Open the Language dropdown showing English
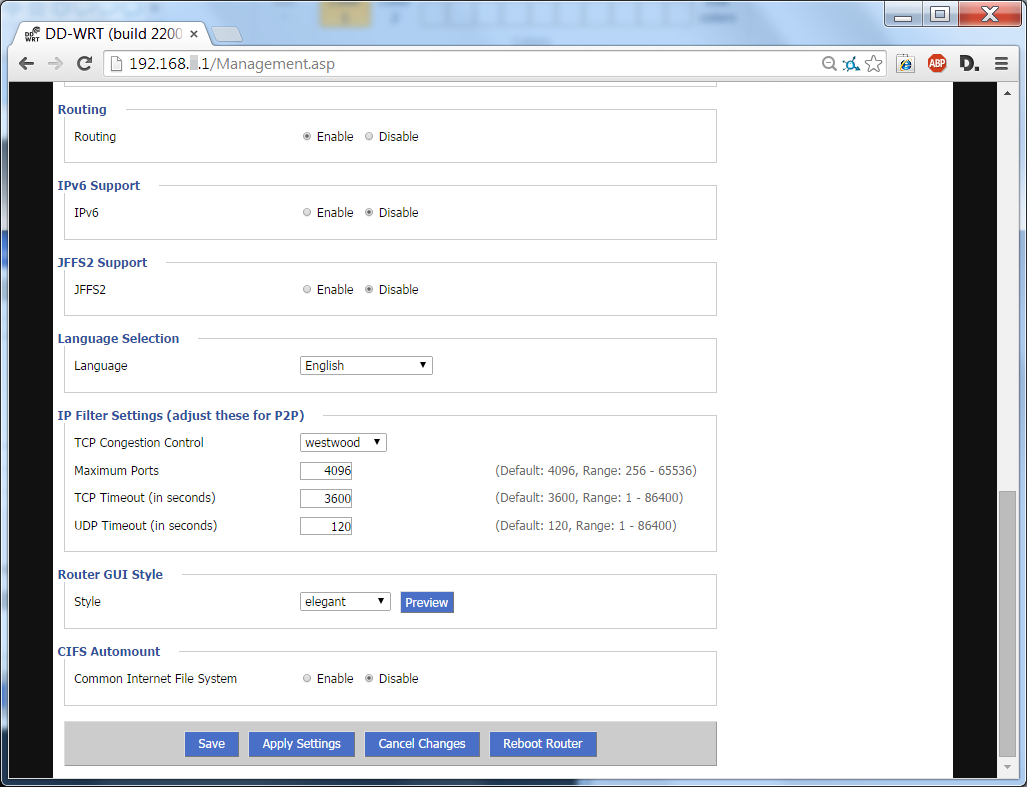Viewport: 1027px width, 787px height. pyautogui.click(x=366, y=365)
